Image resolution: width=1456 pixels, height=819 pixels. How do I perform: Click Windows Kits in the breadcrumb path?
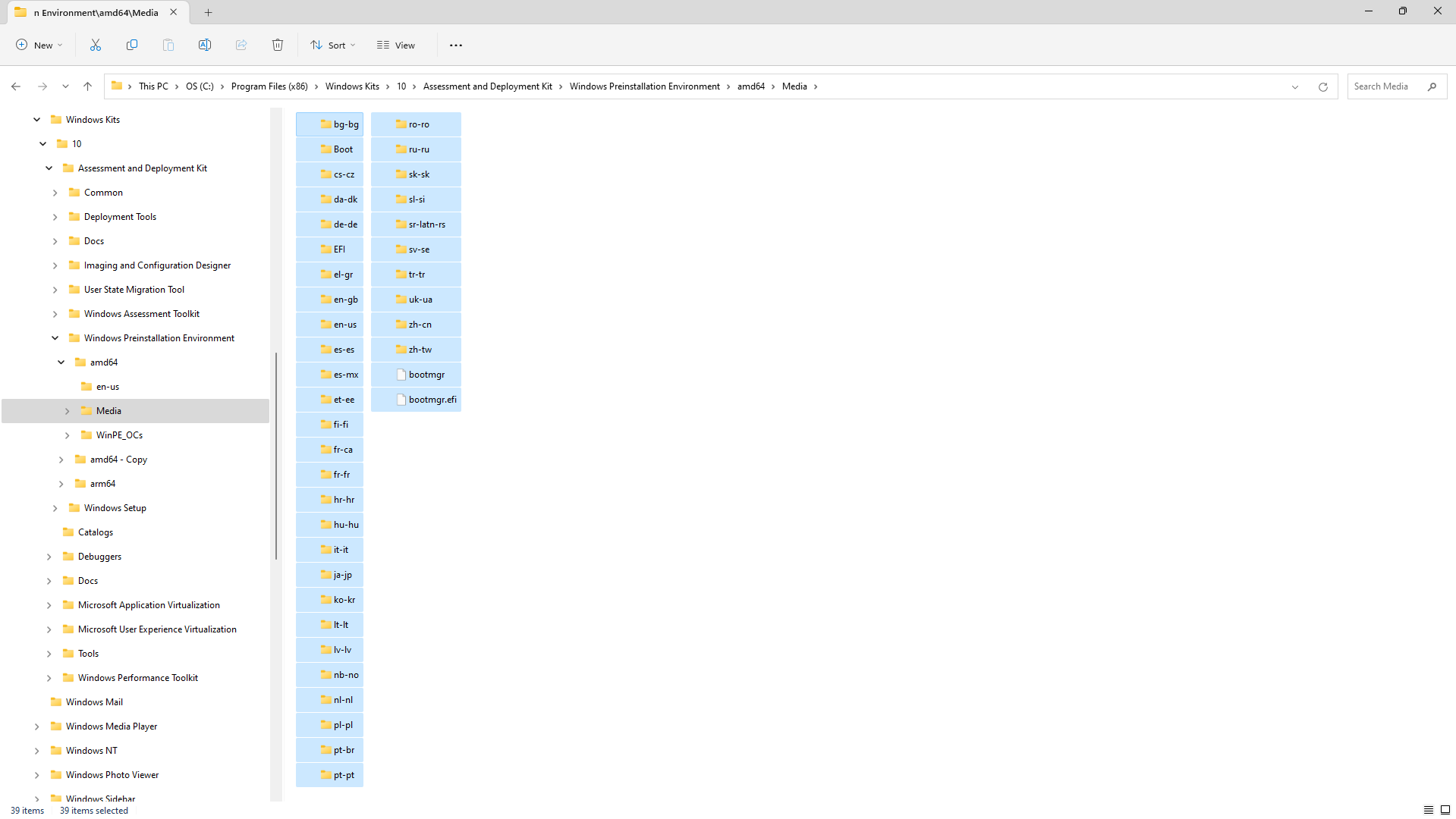[352, 86]
